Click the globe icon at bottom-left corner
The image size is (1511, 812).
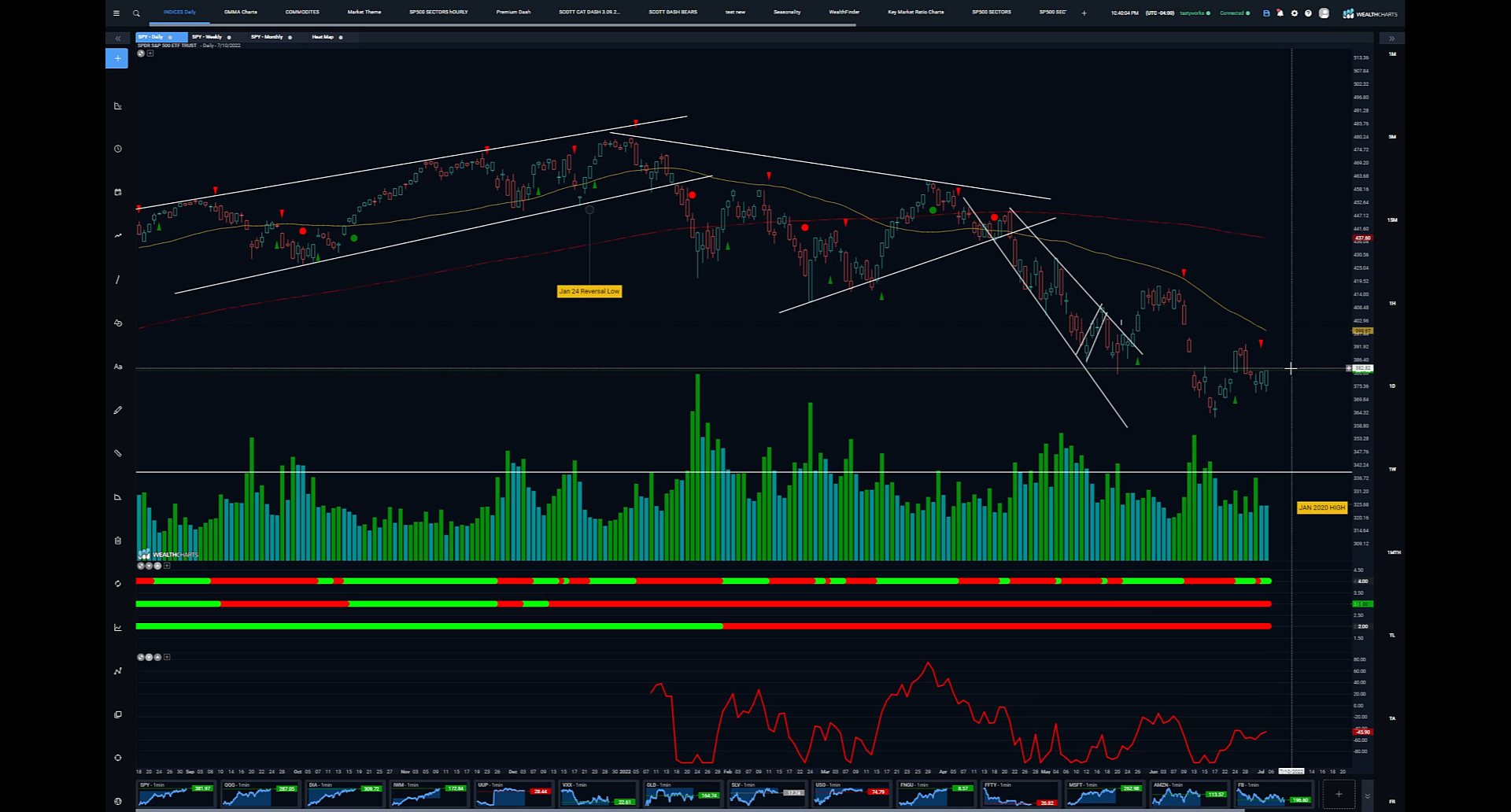pos(118,801)
